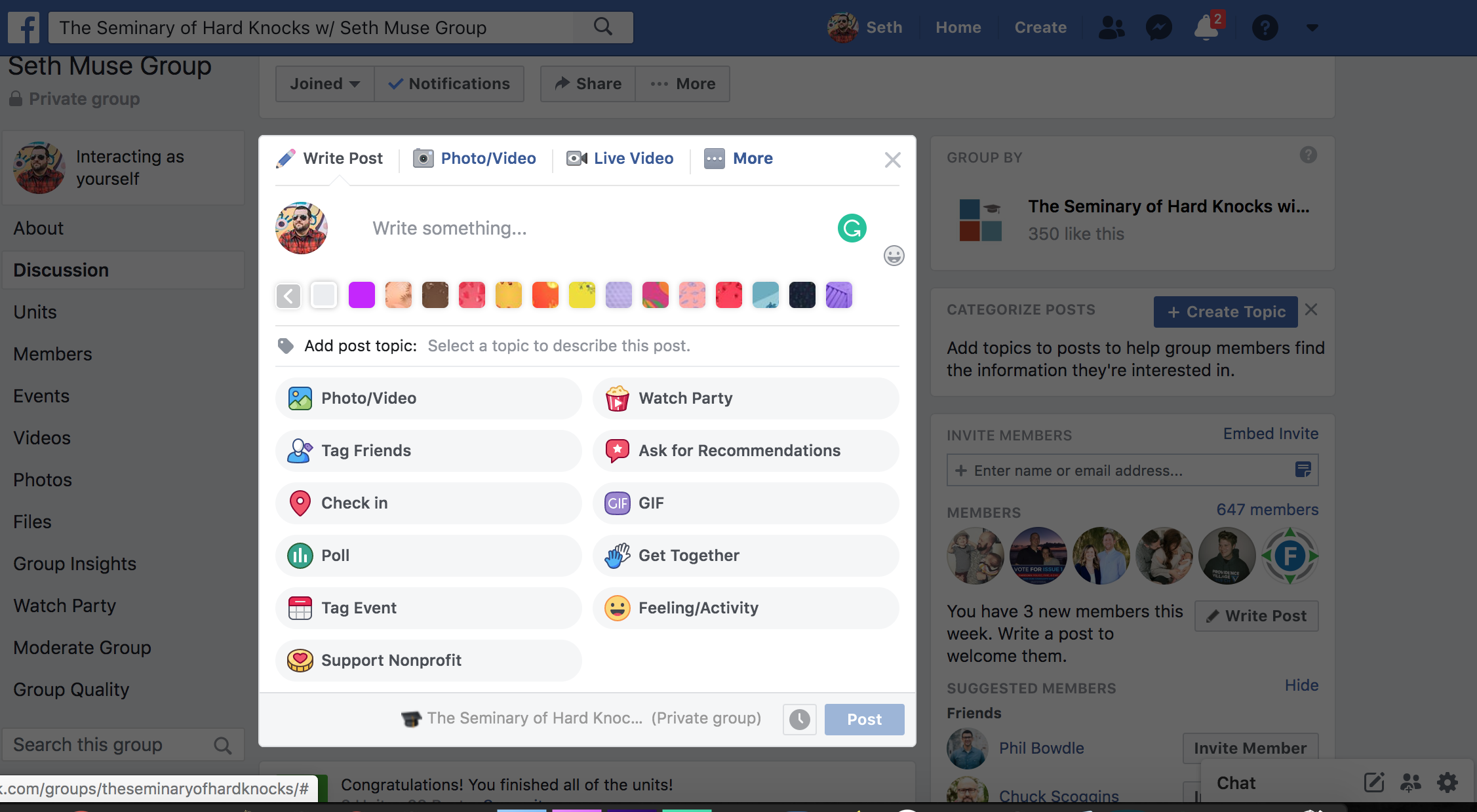Select the Feeling/Activity option
Viewport: 1477px width, 812px height.
click(x=746, y=608)
